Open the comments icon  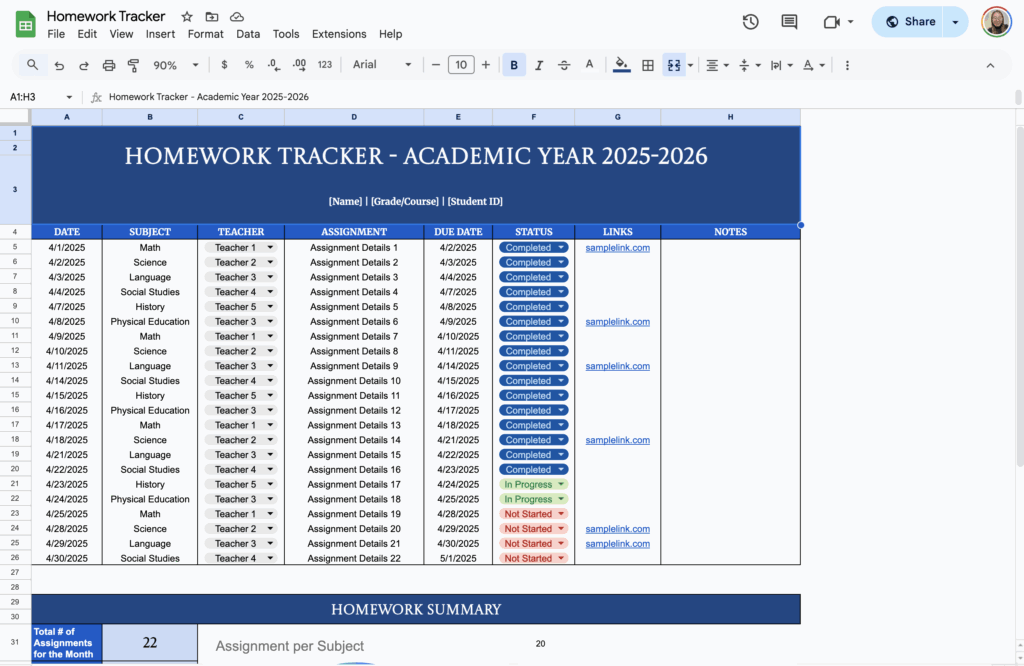click(789, 21)
